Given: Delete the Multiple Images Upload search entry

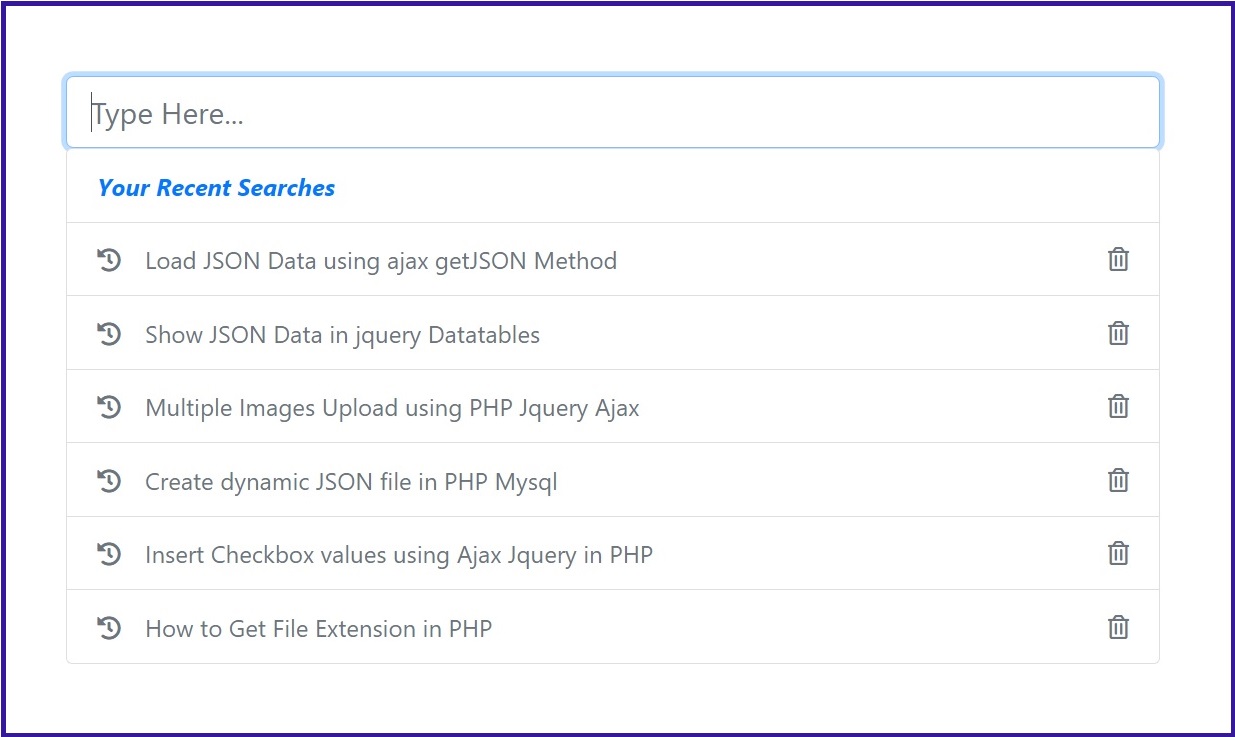Looking at the screenshot, I should (1118, 407).
